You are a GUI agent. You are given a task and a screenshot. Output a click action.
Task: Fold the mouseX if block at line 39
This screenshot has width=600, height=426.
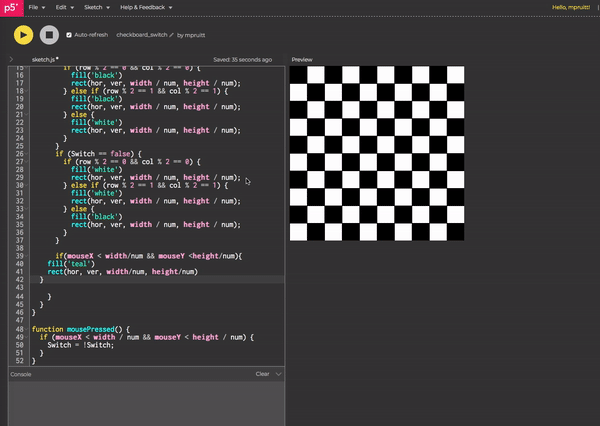(x=27, y=256)
